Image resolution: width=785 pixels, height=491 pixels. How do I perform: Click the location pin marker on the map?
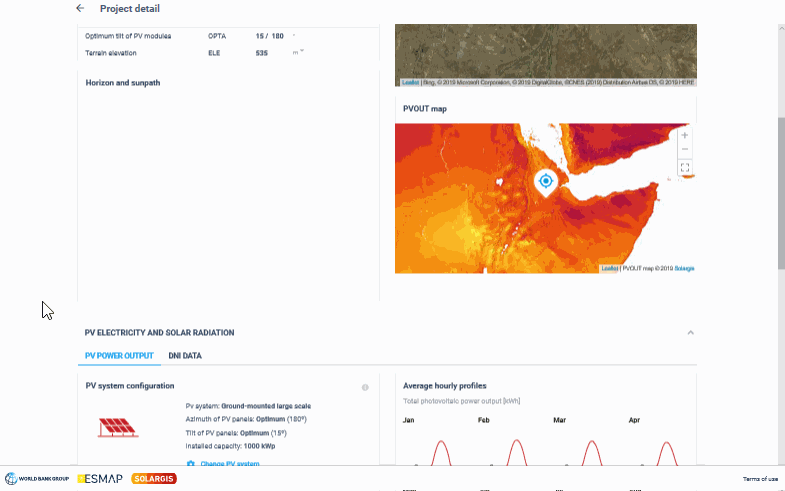point(545,181)
